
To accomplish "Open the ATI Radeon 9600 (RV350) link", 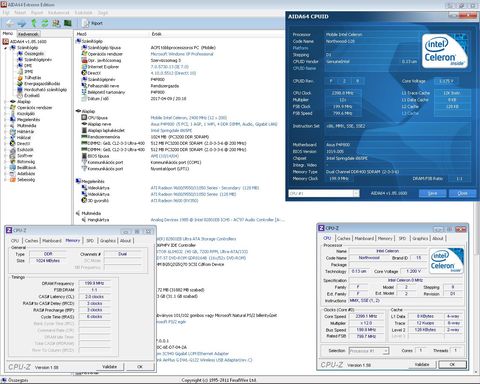I will pos(174,201).
